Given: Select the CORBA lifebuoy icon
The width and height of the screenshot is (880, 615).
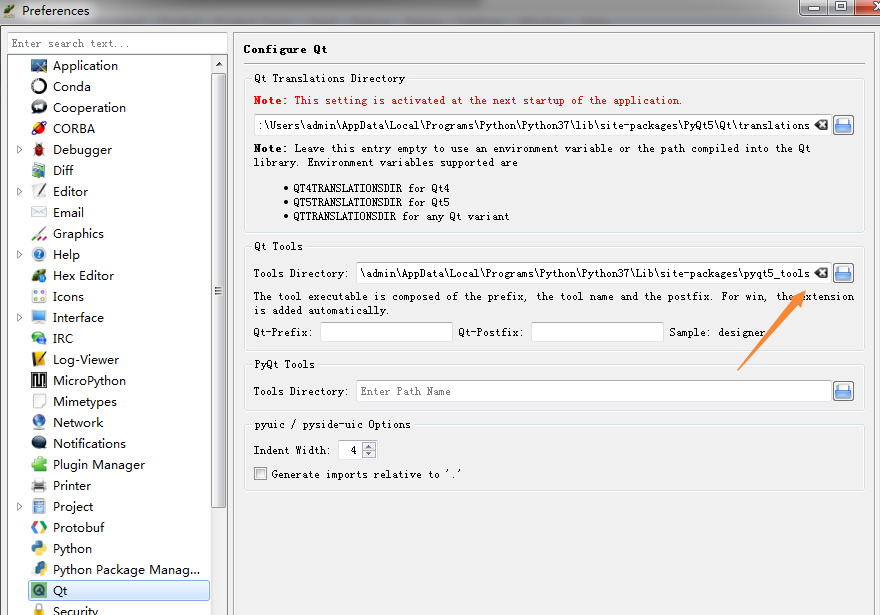Looking at the screenshot, I should 39,129.
